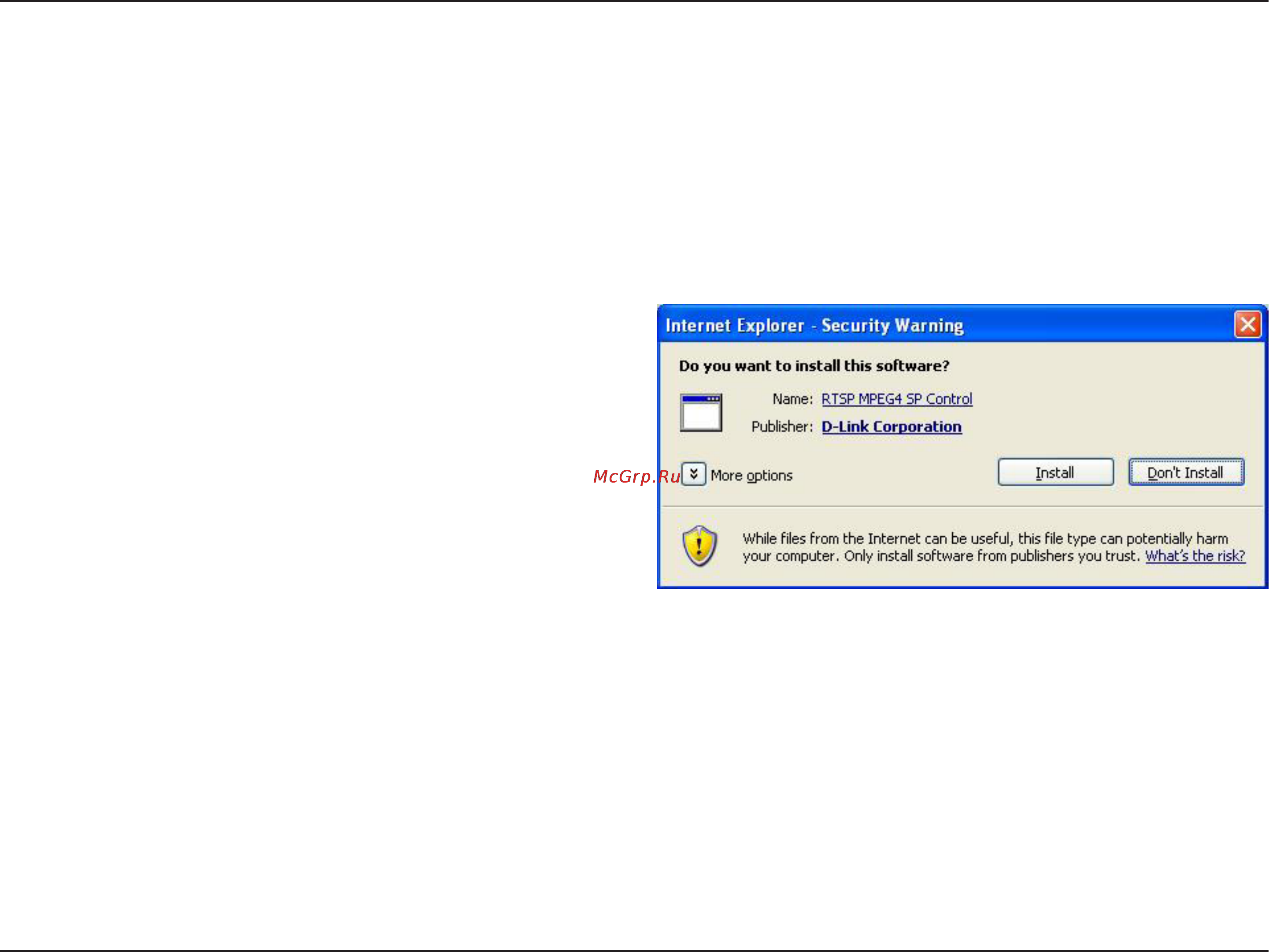This screenshot has height=952, width=1269.
Task: Click the Install button
Action: 1055,472
